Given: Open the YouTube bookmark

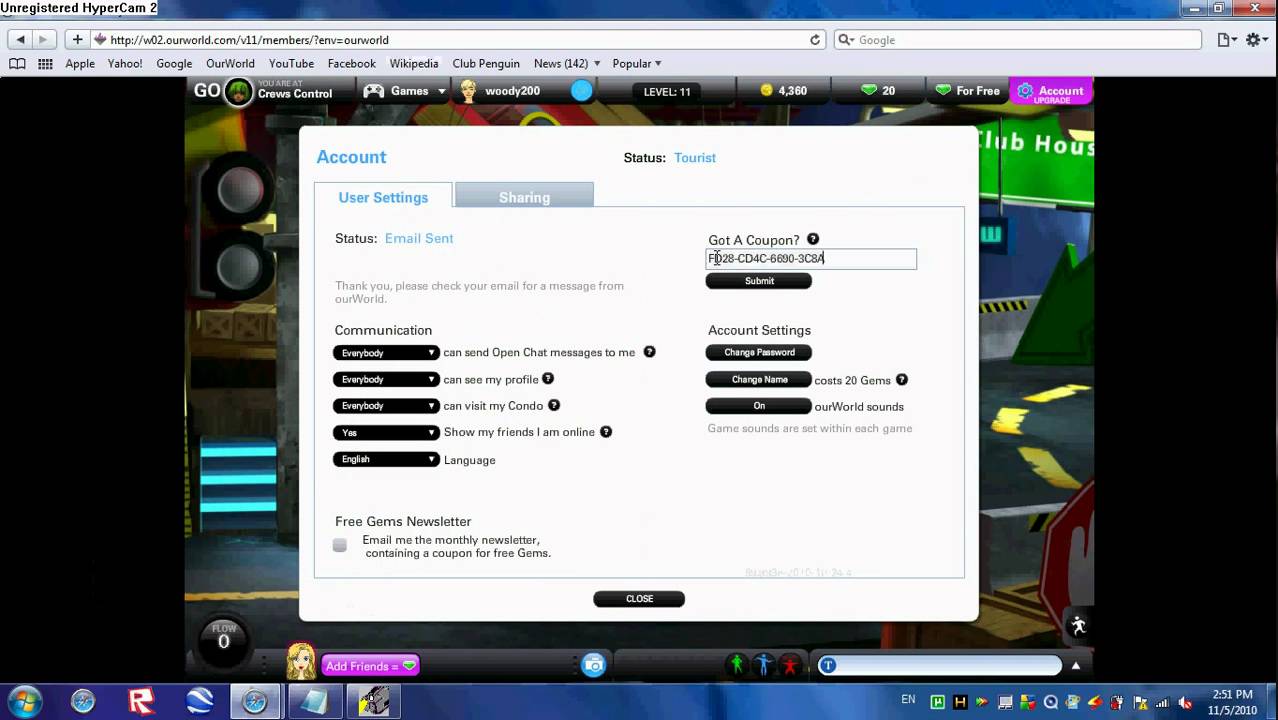Looking at the screenshot, I should (x=291, y=64).
